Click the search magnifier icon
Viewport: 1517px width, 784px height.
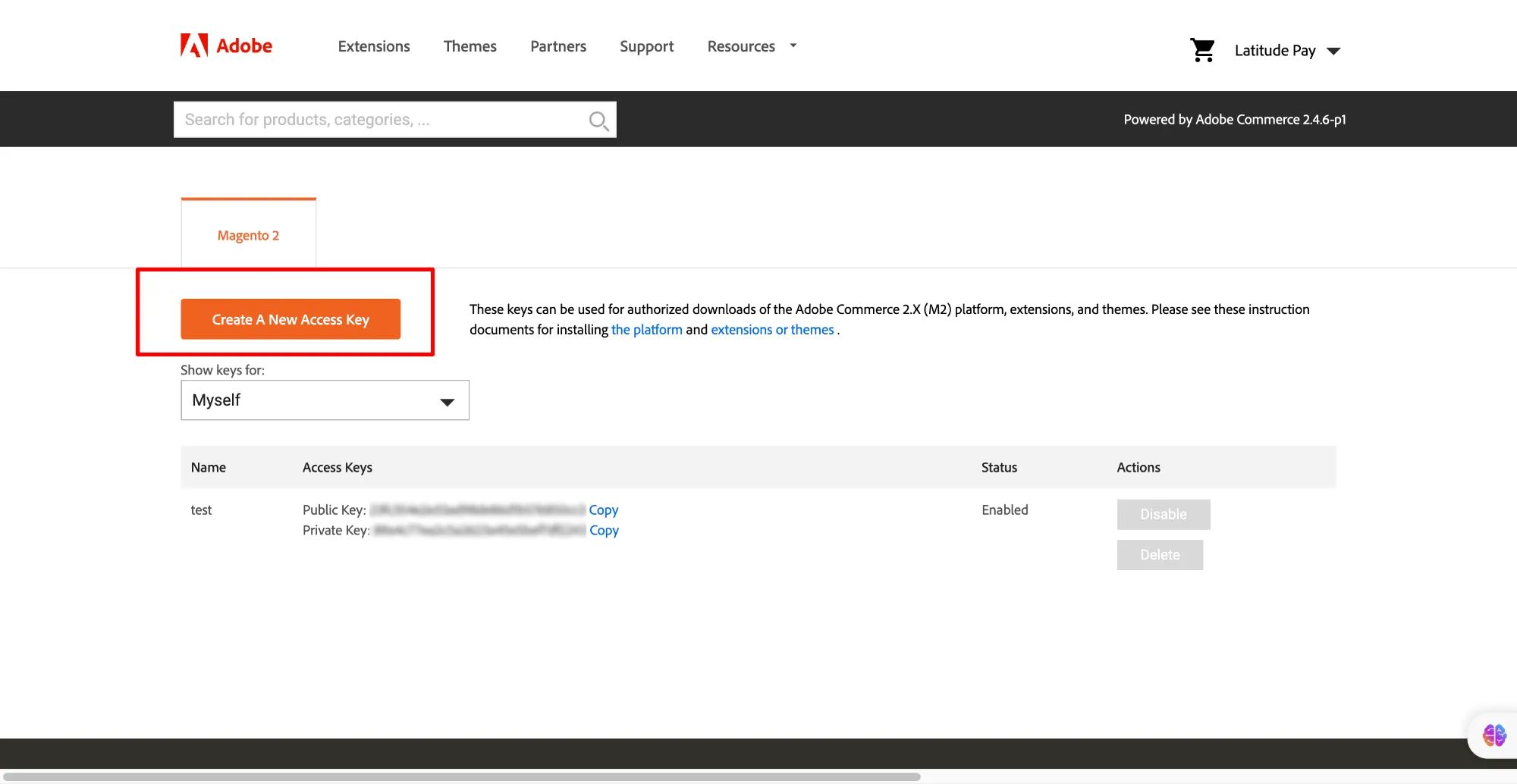pyautogui.click(x=598, y=121)
